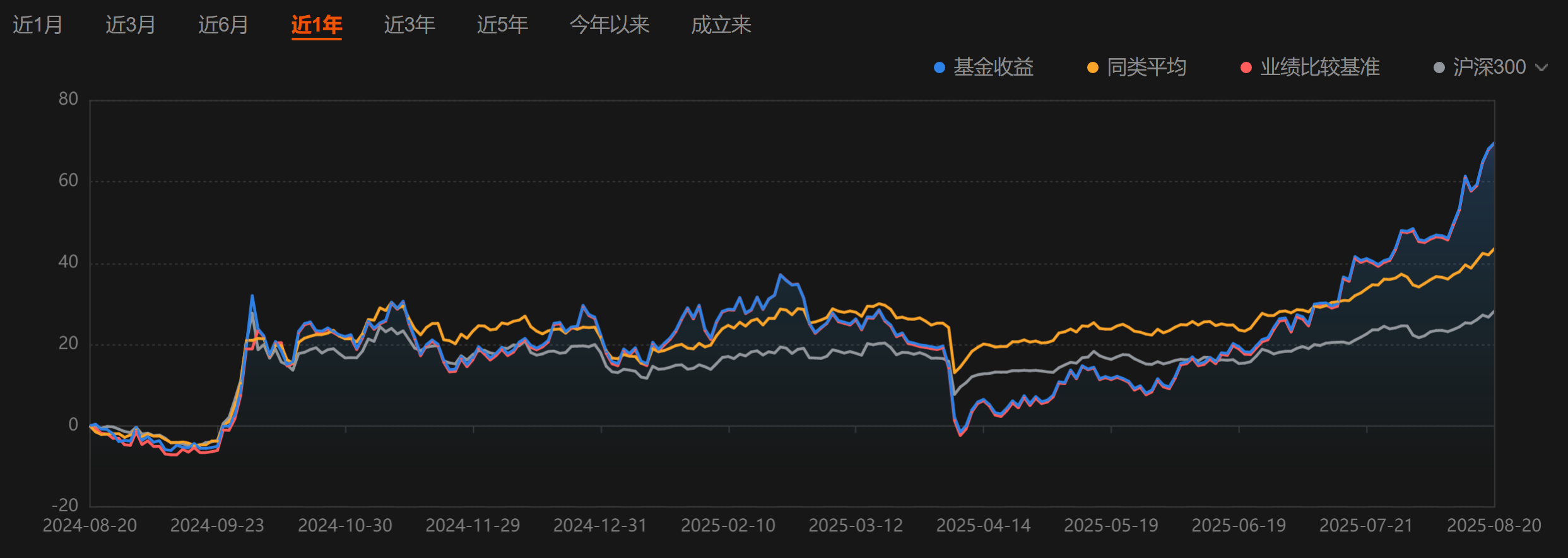Click the blue fund line's final peak point

tap(1493, 144)
